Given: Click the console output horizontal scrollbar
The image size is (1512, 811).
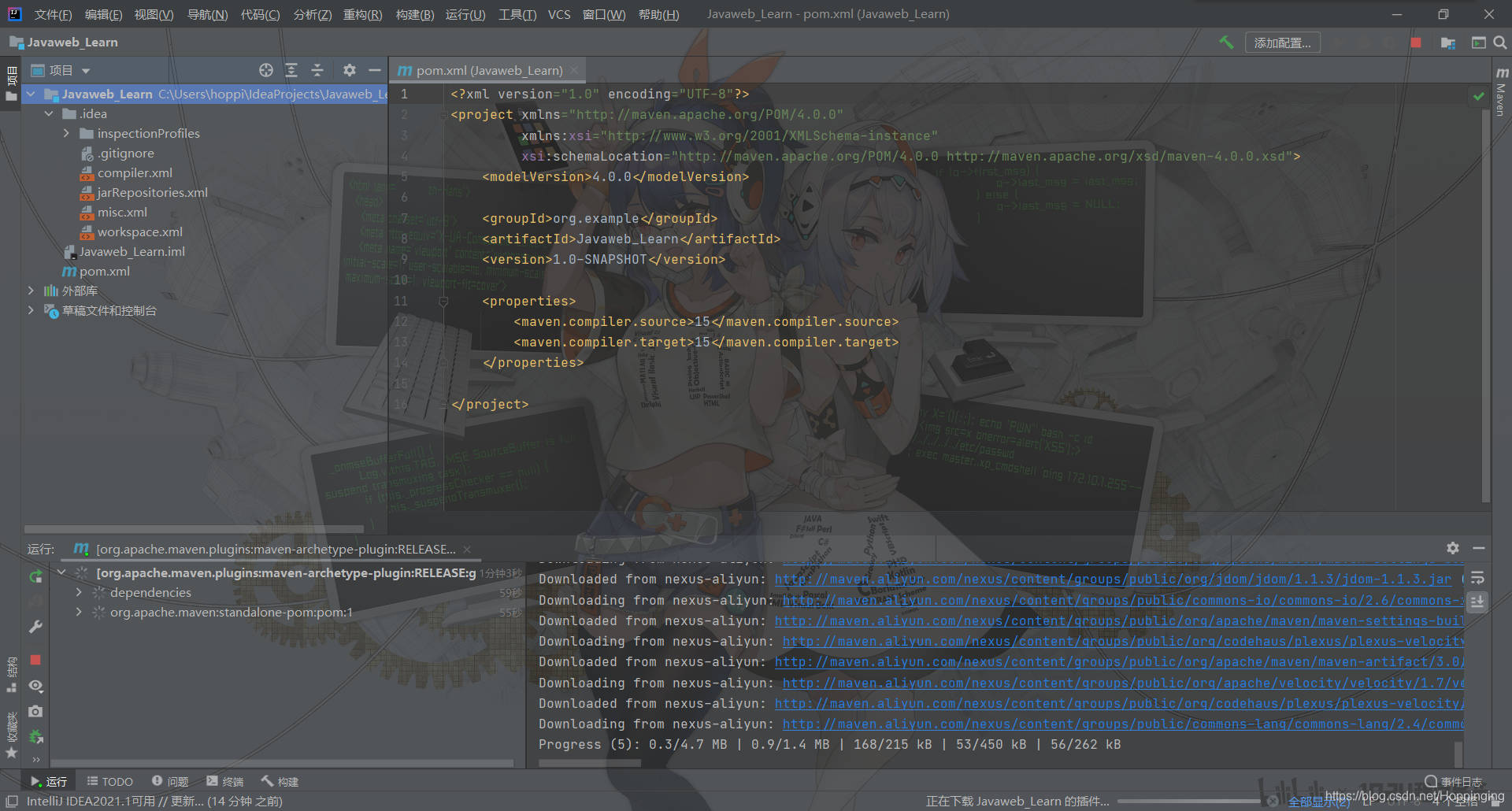Looking at the screenshot, I should (x=590, y=763).
